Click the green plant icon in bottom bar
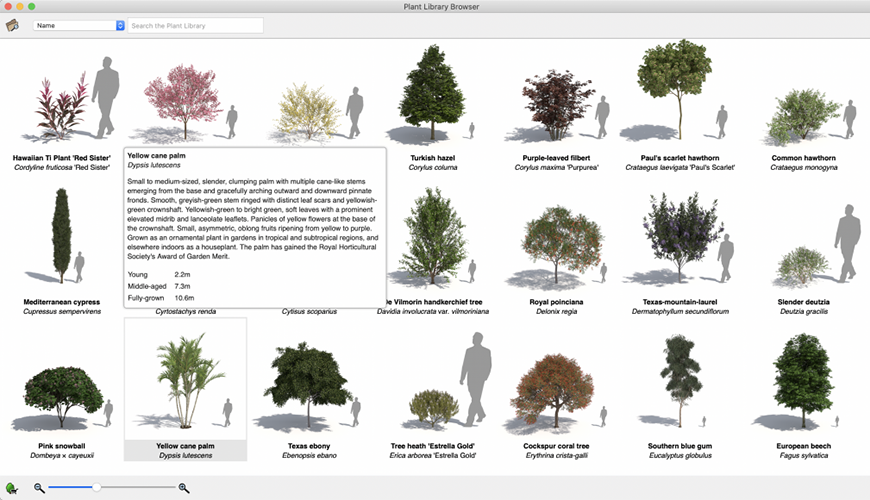870x500 pixels. coord(12,488)
